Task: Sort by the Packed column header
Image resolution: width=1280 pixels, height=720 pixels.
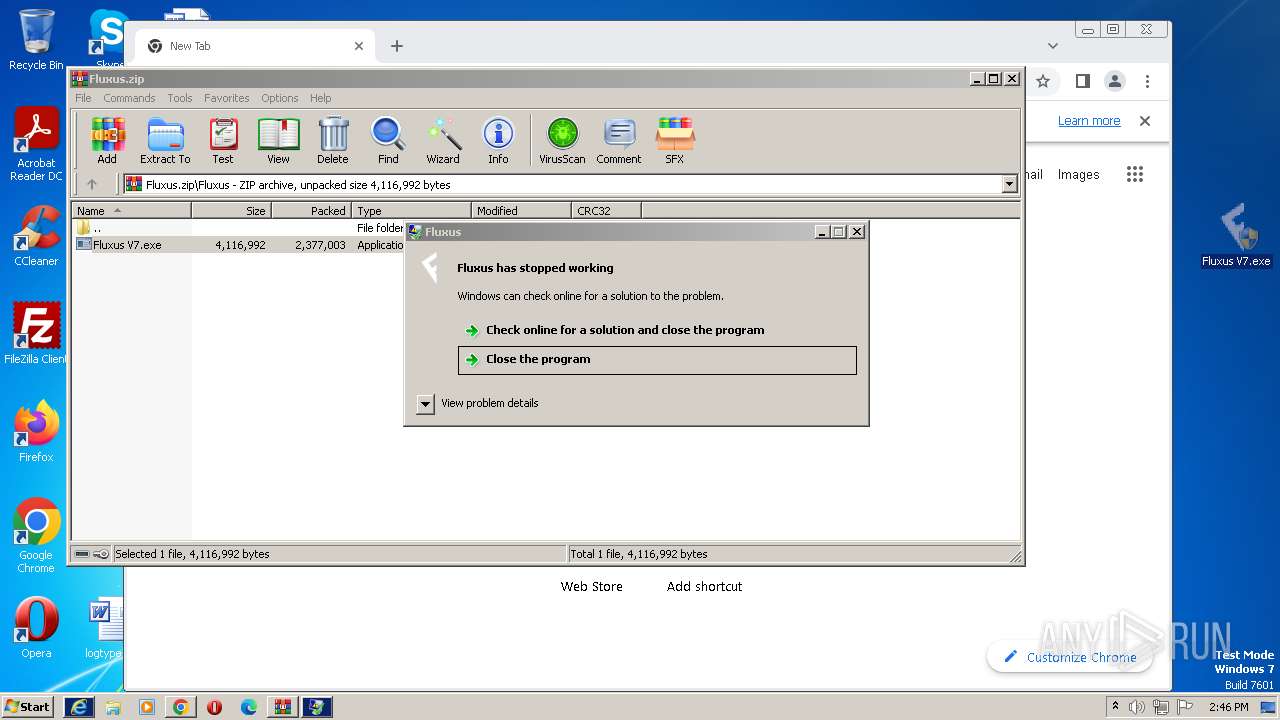Action: 311,210
